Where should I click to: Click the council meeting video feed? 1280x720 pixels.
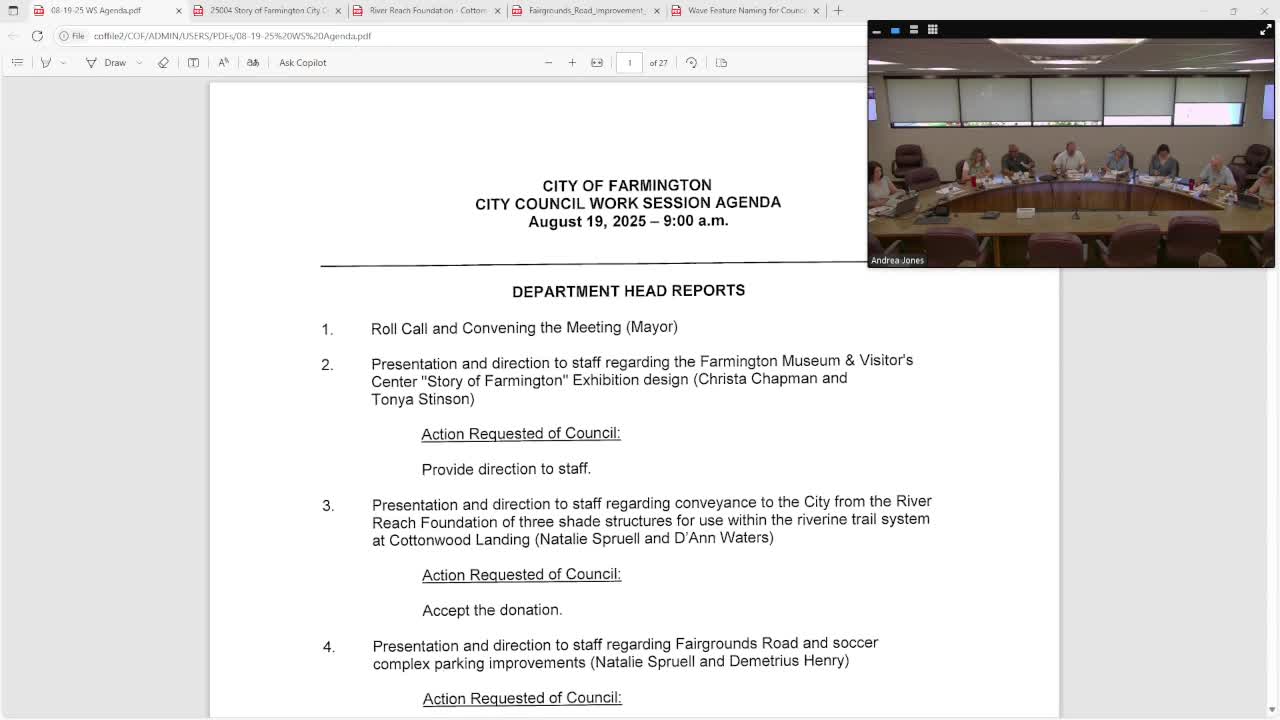click(1071, 153)
